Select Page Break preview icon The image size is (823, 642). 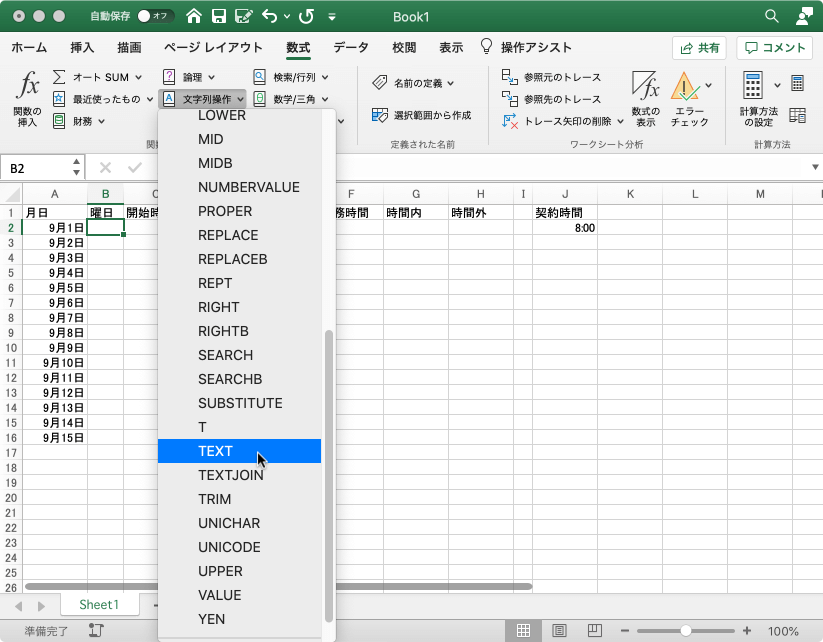click(x=595, y=630)
